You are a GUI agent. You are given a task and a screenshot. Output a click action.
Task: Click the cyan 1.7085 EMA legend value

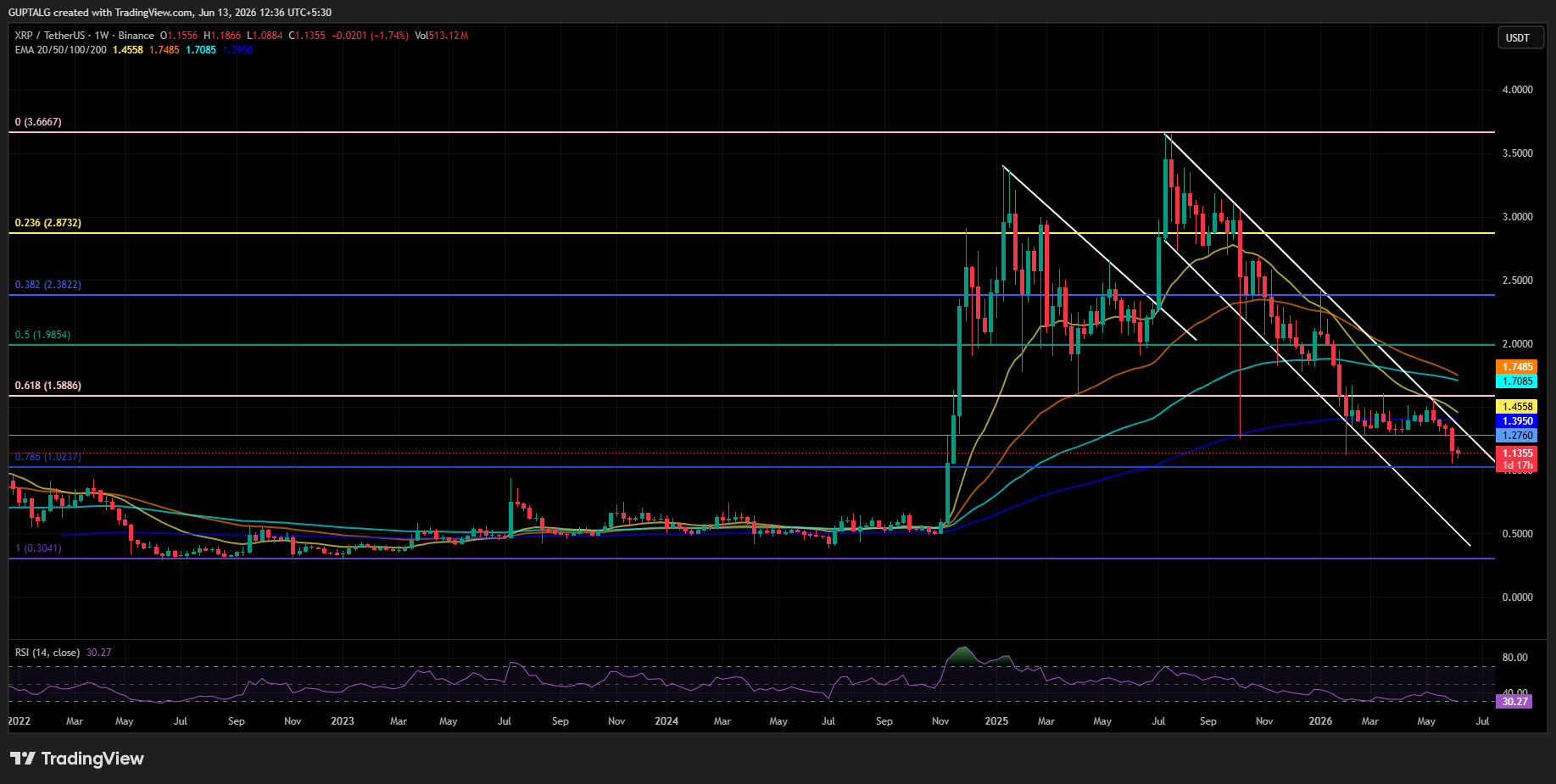coord(201,50)
